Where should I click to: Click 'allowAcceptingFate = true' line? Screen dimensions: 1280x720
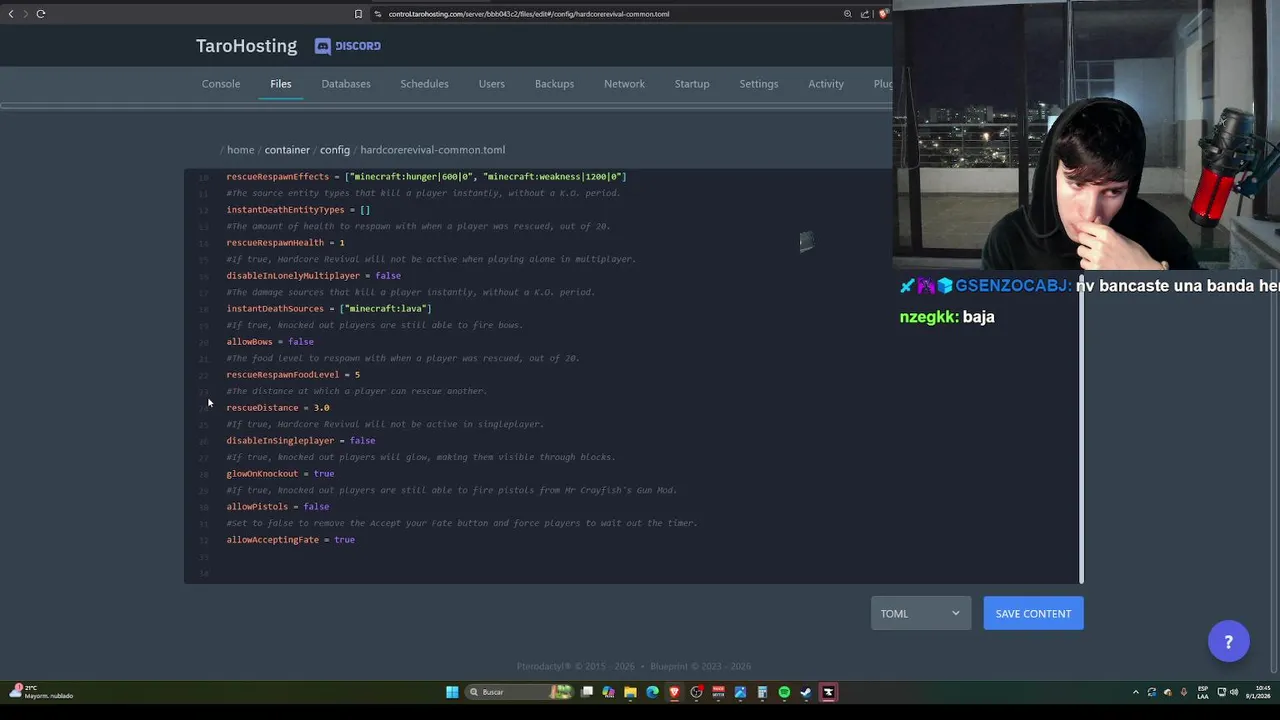click(291, 540)
